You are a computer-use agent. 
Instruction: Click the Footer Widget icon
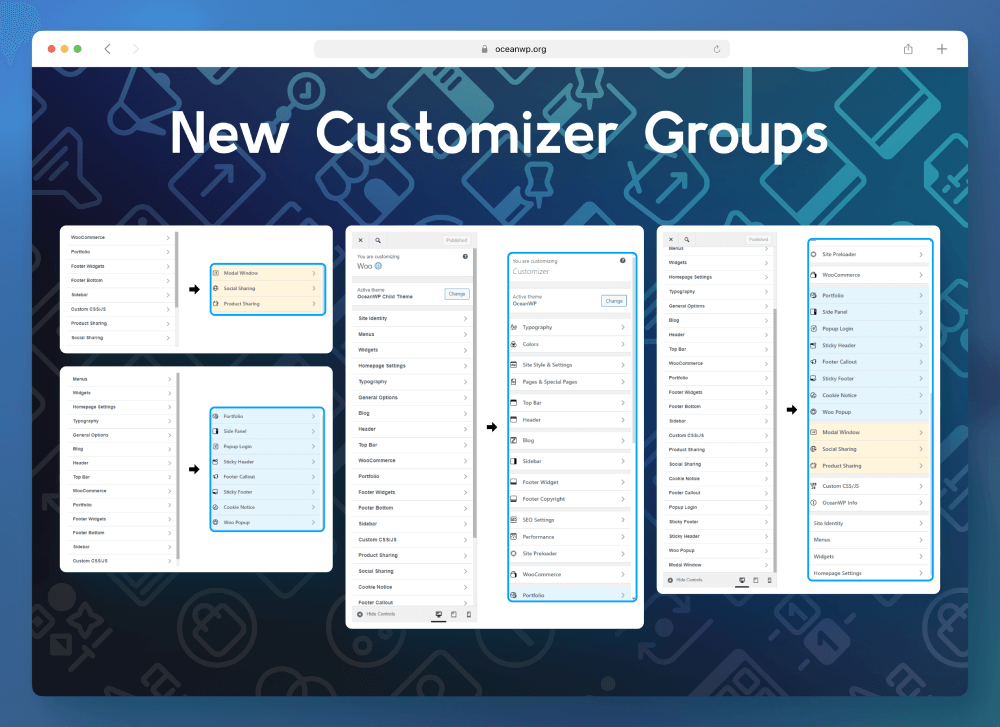tap(514, 482)
